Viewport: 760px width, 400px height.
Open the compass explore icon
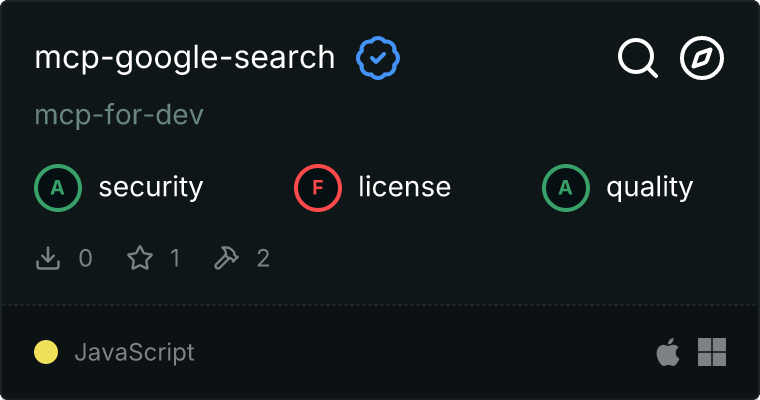point(702,58)
